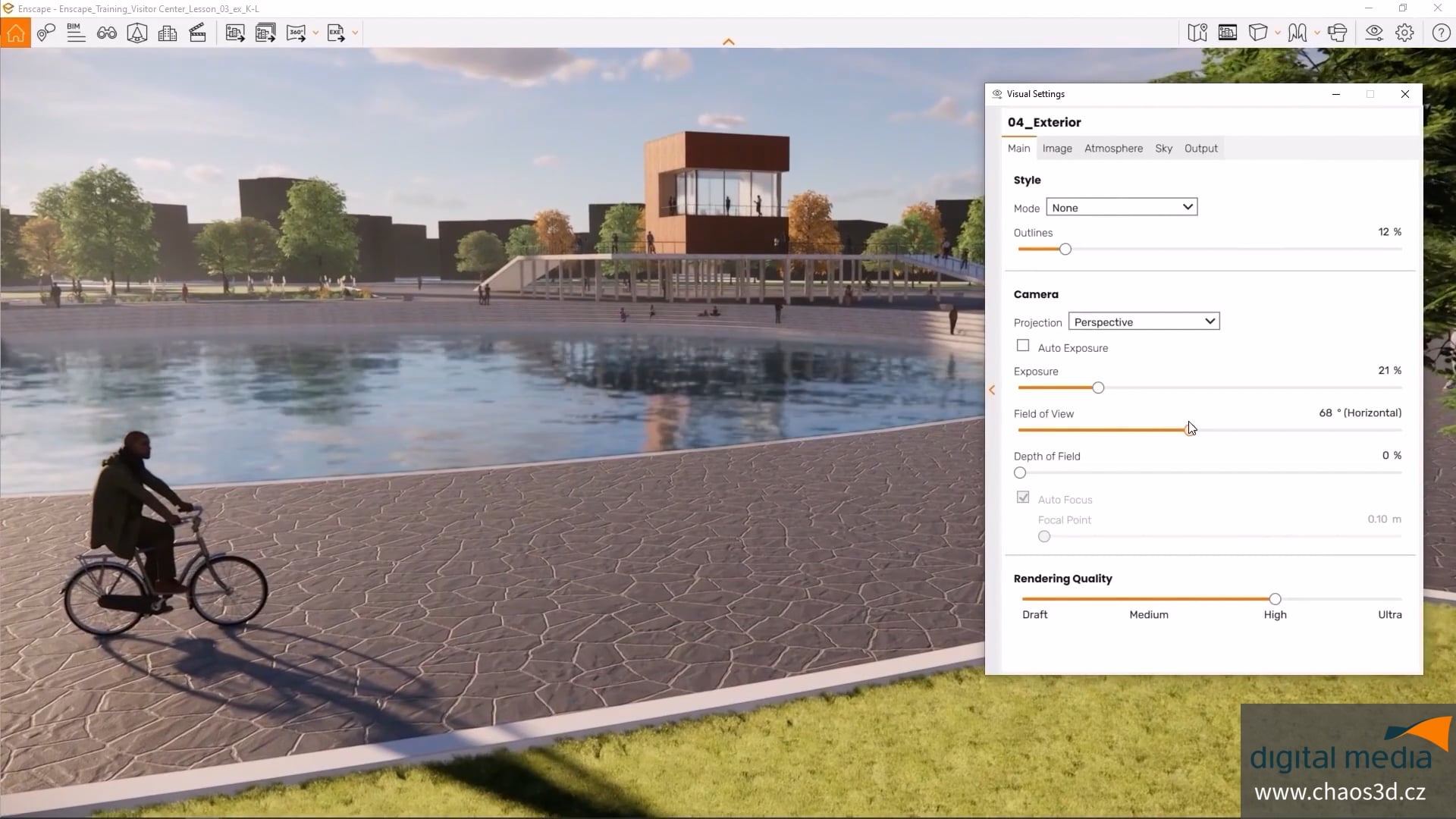Open the Video Editor clapperboard icon
The height and width of the screenshot is (819, 1456).
tap(198, 33)
